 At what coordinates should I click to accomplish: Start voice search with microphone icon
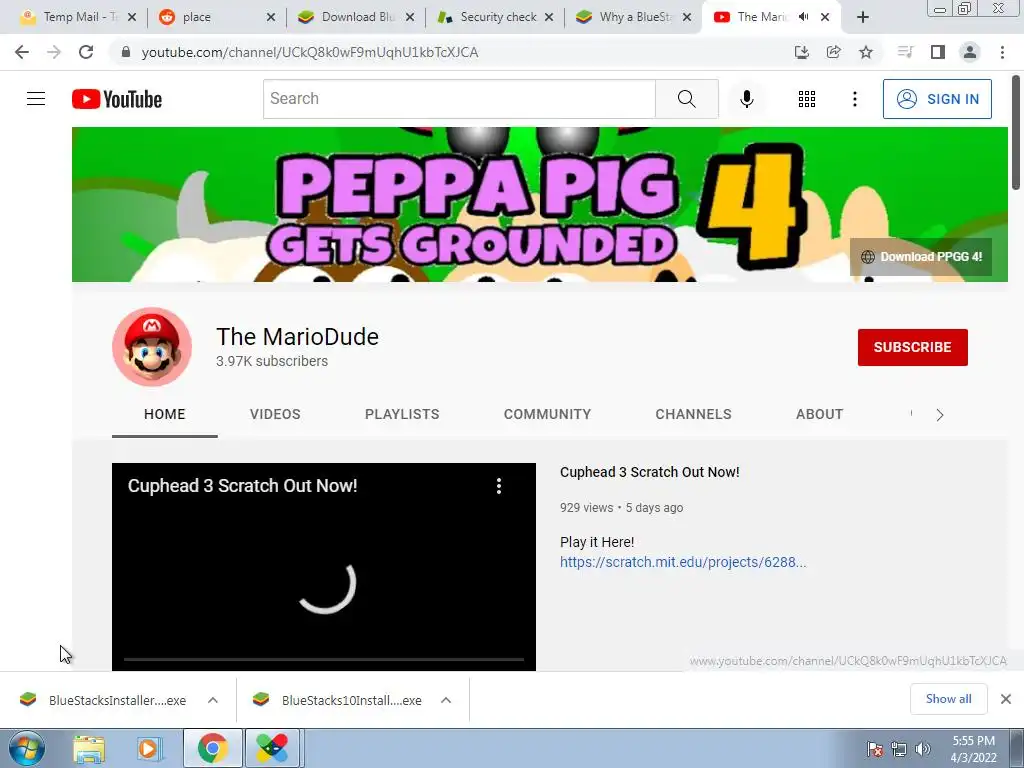746,99
